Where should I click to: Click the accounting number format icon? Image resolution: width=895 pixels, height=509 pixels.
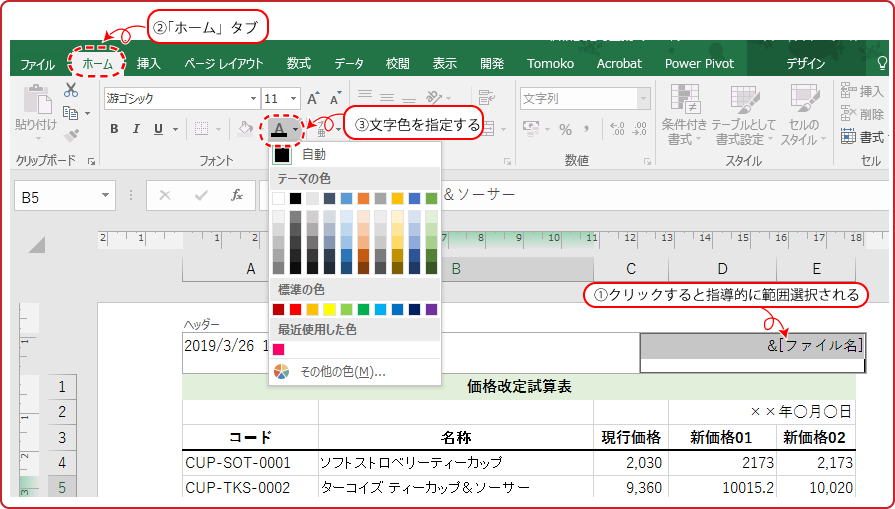click(531, 129)
